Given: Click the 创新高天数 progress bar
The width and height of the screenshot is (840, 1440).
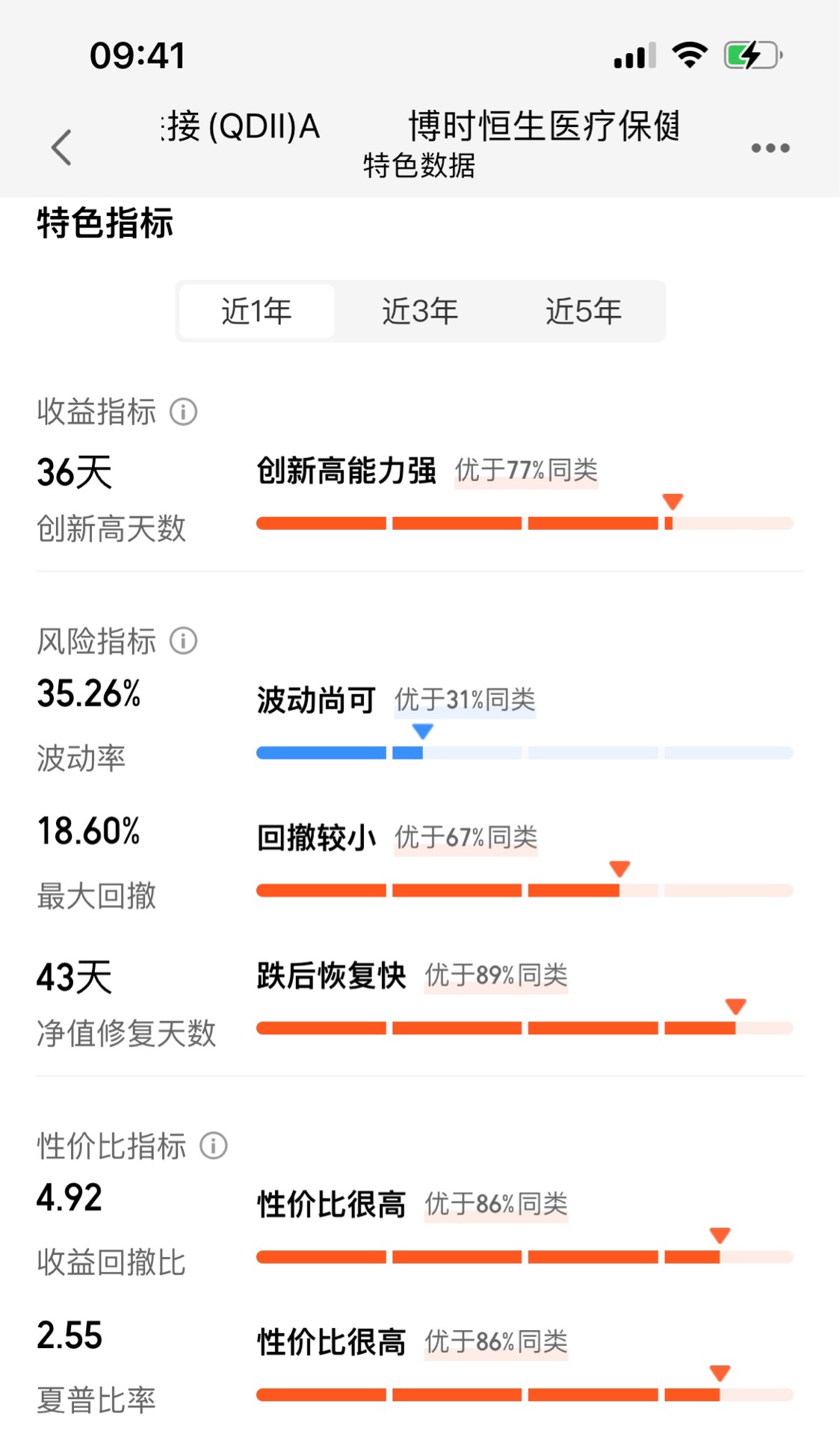Looking at the screenshot, I should (x=525, y=523).
